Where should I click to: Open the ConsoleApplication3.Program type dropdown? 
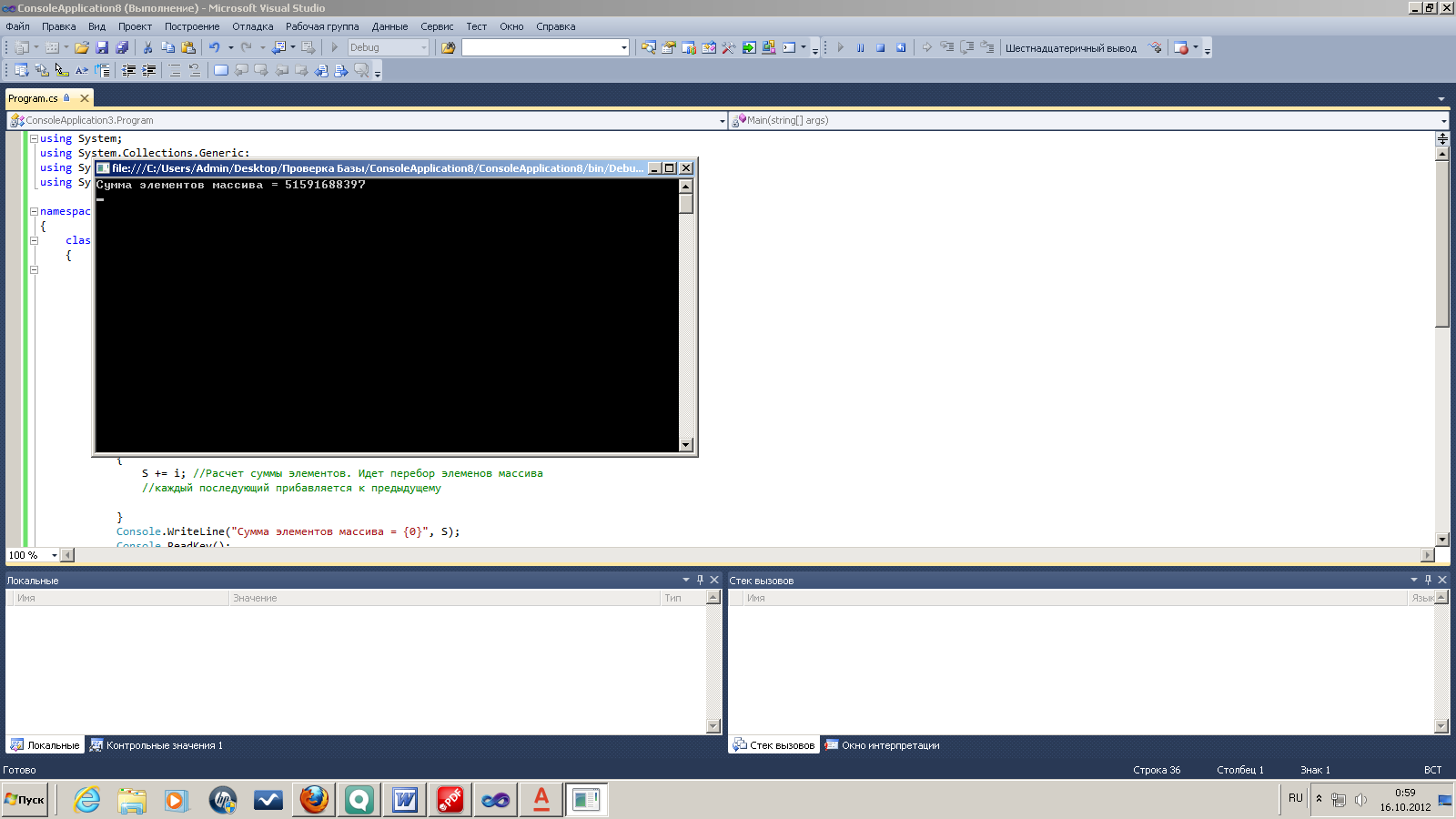coord(722,120)
